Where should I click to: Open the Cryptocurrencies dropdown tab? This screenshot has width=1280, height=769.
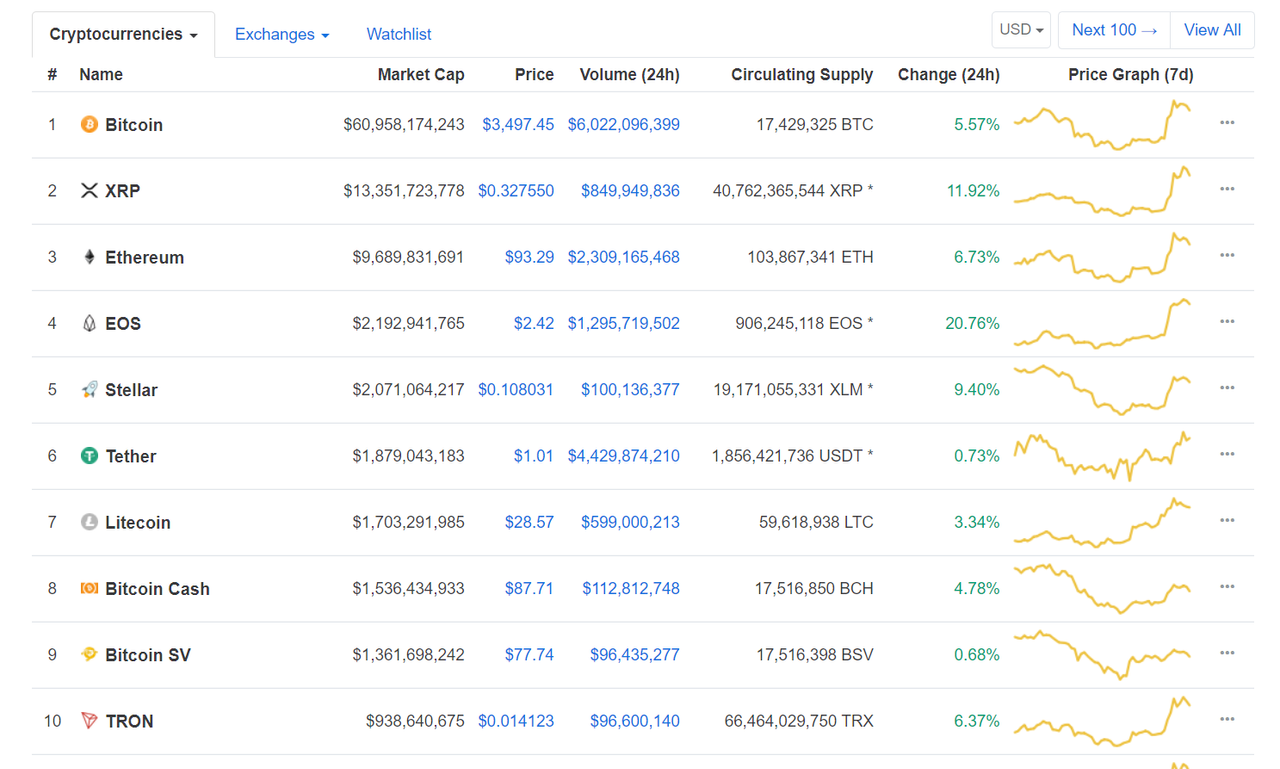tap(123, 35)
